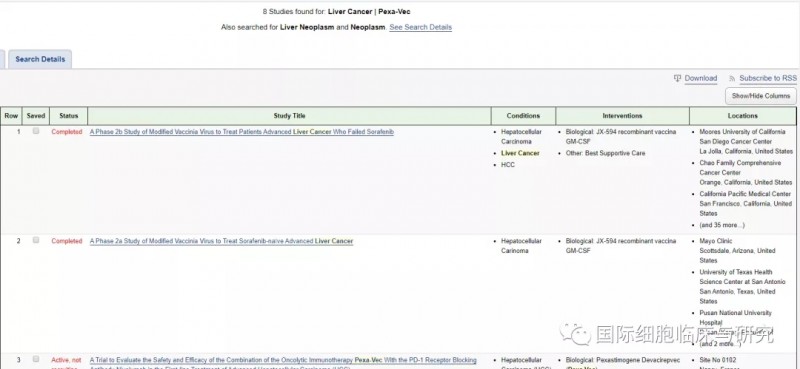This screenshot has width=800, height=369.
Task: Sort by the Row column header
Action: 11,116
